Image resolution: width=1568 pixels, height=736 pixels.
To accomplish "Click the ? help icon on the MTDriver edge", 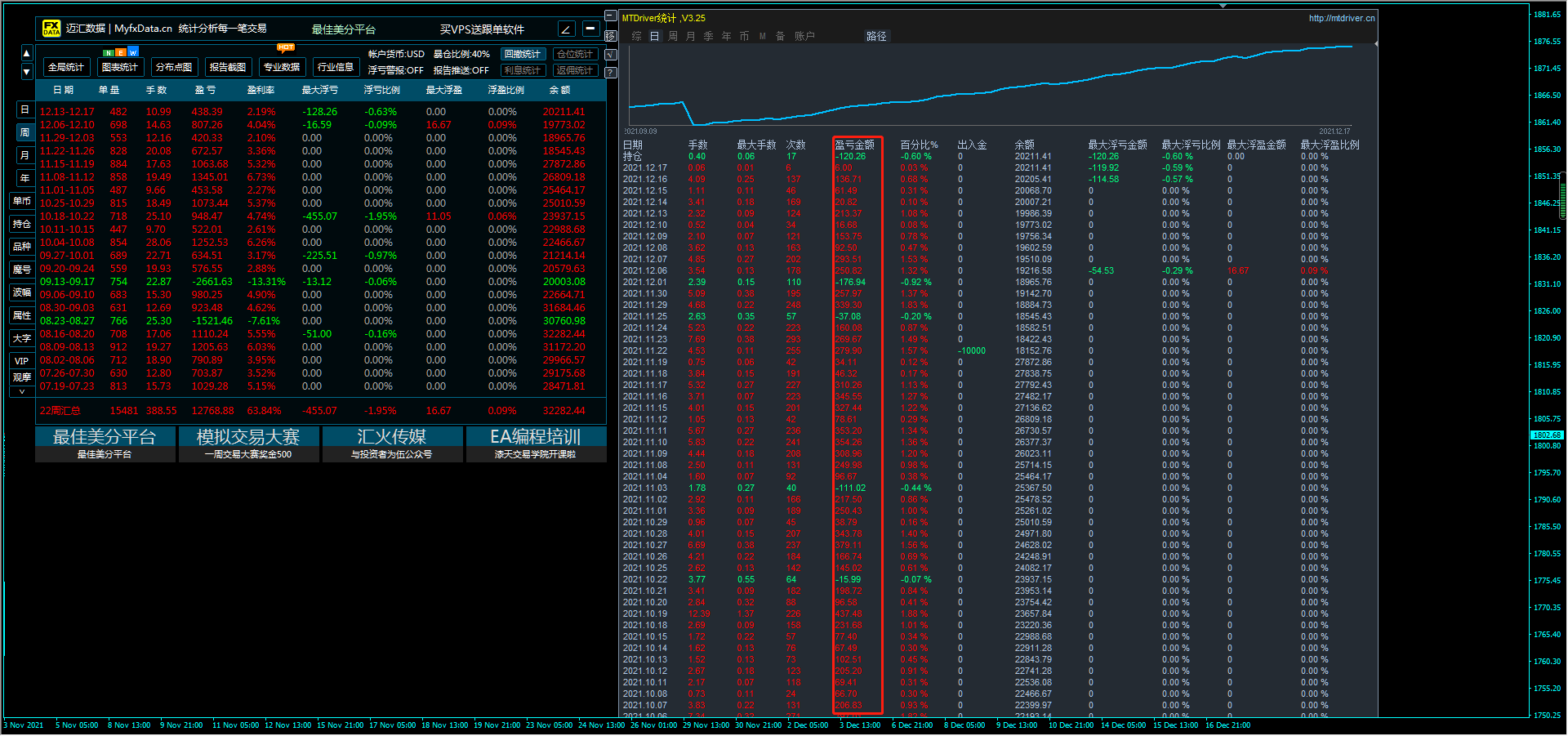I will click(611, 72).
